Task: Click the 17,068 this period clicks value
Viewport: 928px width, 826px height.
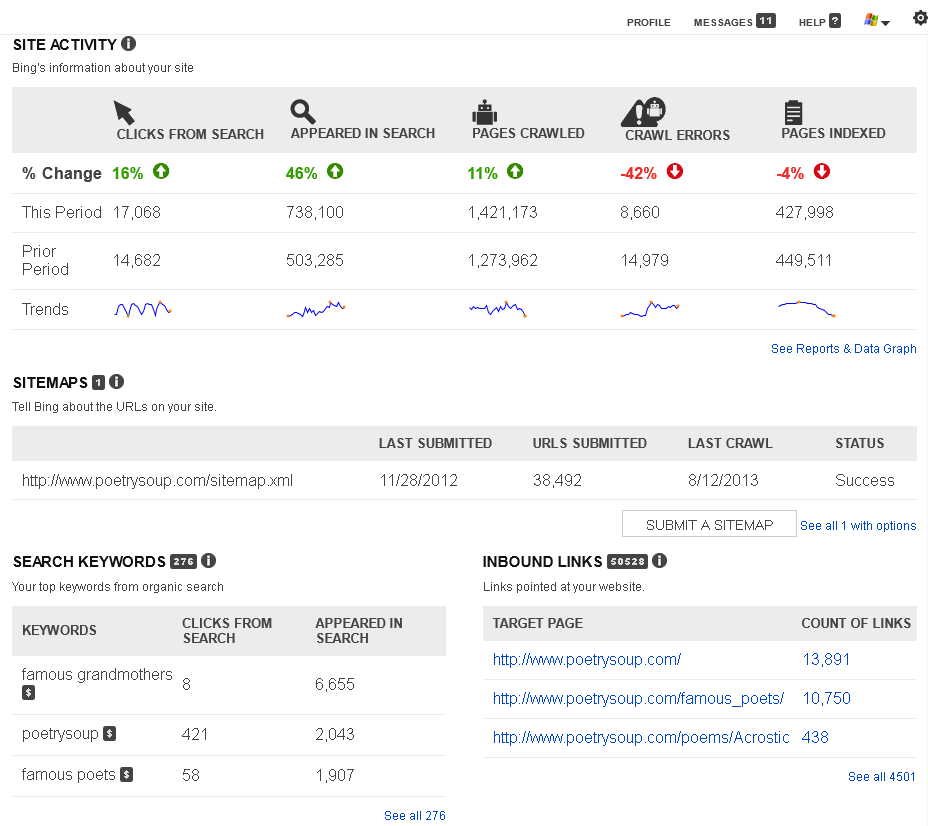Action: click(x=137, y=212)
